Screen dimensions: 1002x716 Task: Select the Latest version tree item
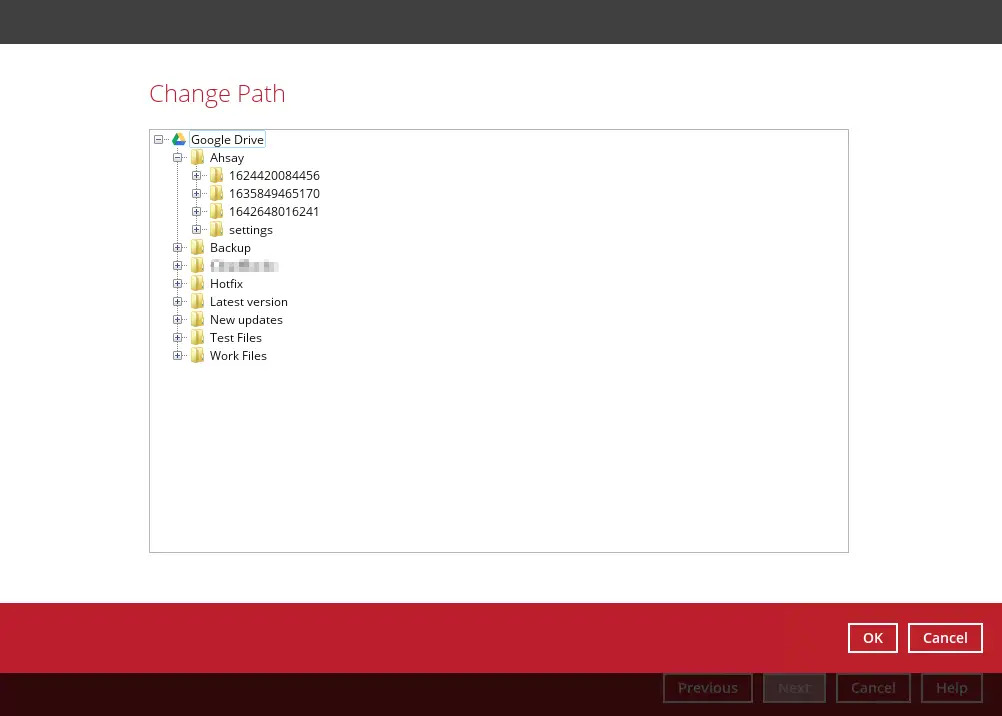pyautogui.click(x=248, y=302)
